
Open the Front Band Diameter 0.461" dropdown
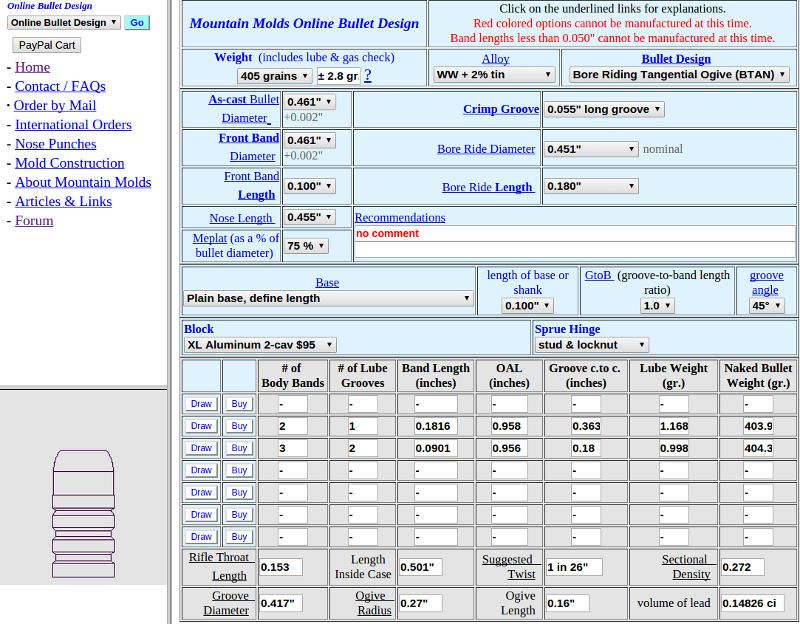(x=309, y=140)
